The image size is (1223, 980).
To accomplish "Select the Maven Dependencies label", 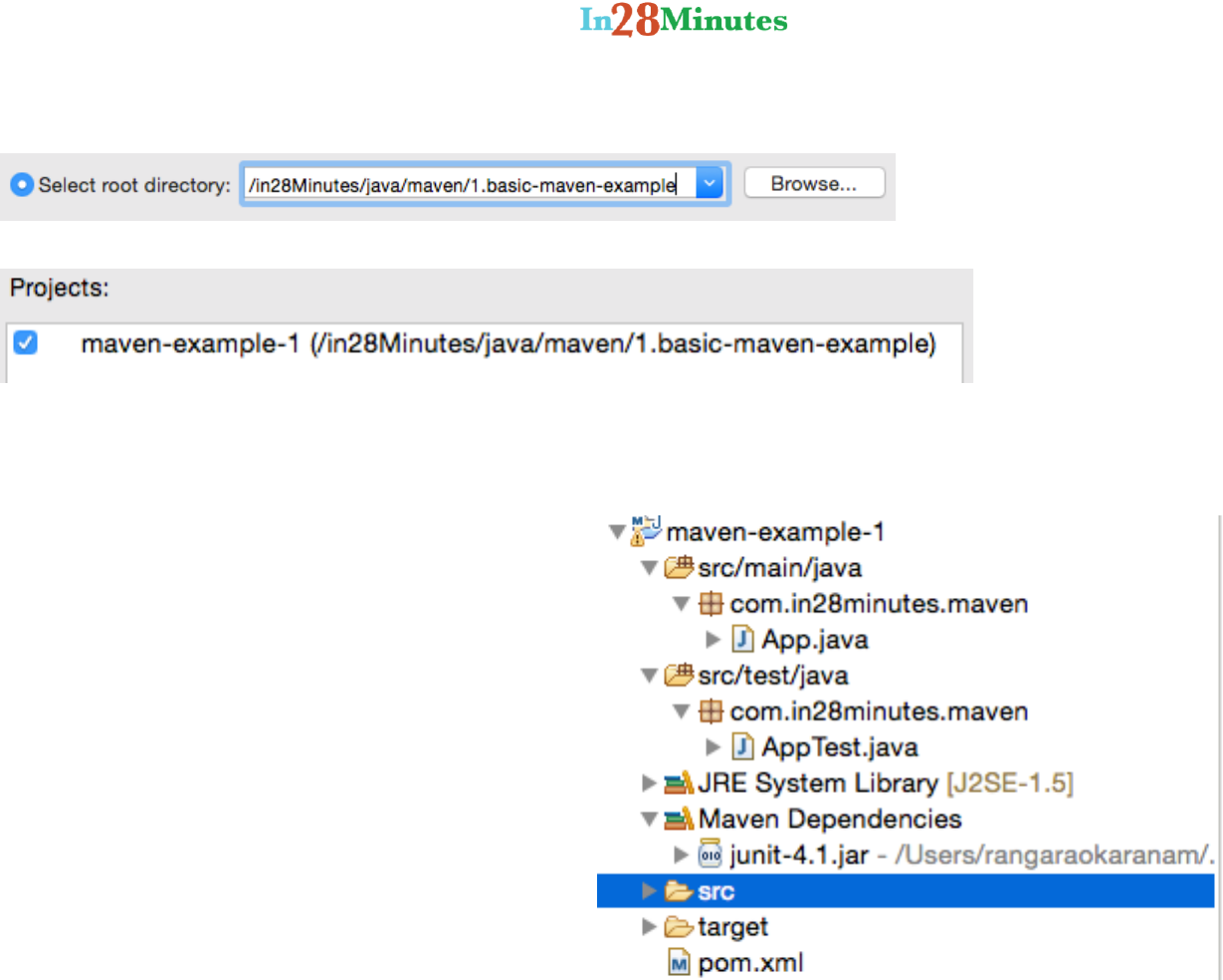I will pyautogui.click(x=830, y=819).
